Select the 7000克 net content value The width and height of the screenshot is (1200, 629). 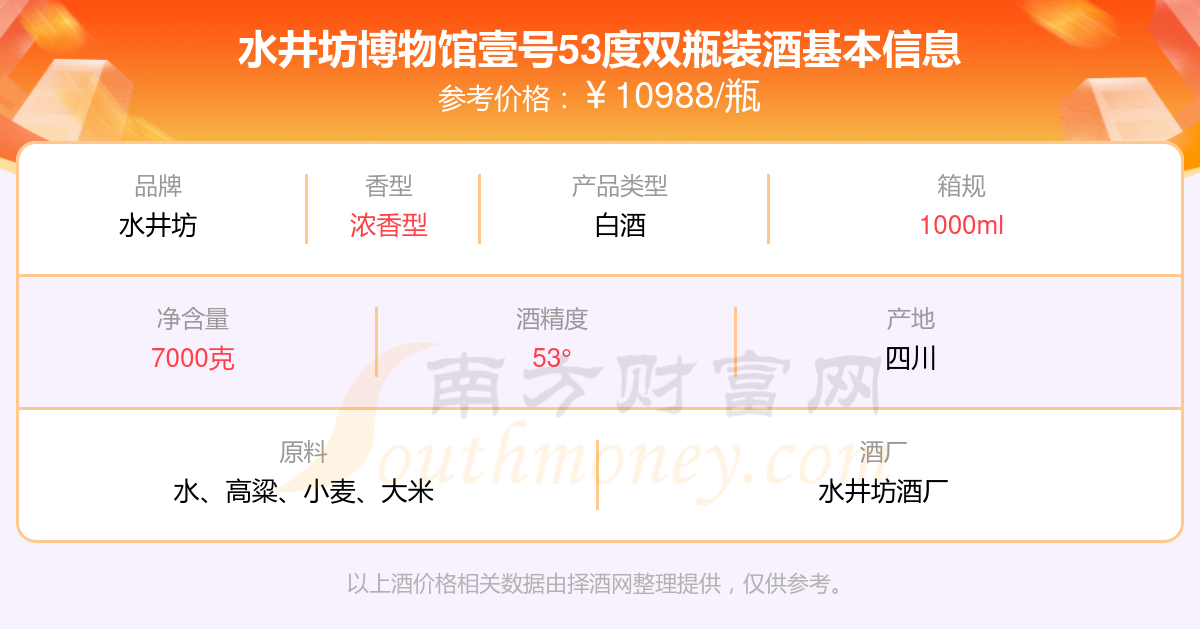click(x=193, y=358)
